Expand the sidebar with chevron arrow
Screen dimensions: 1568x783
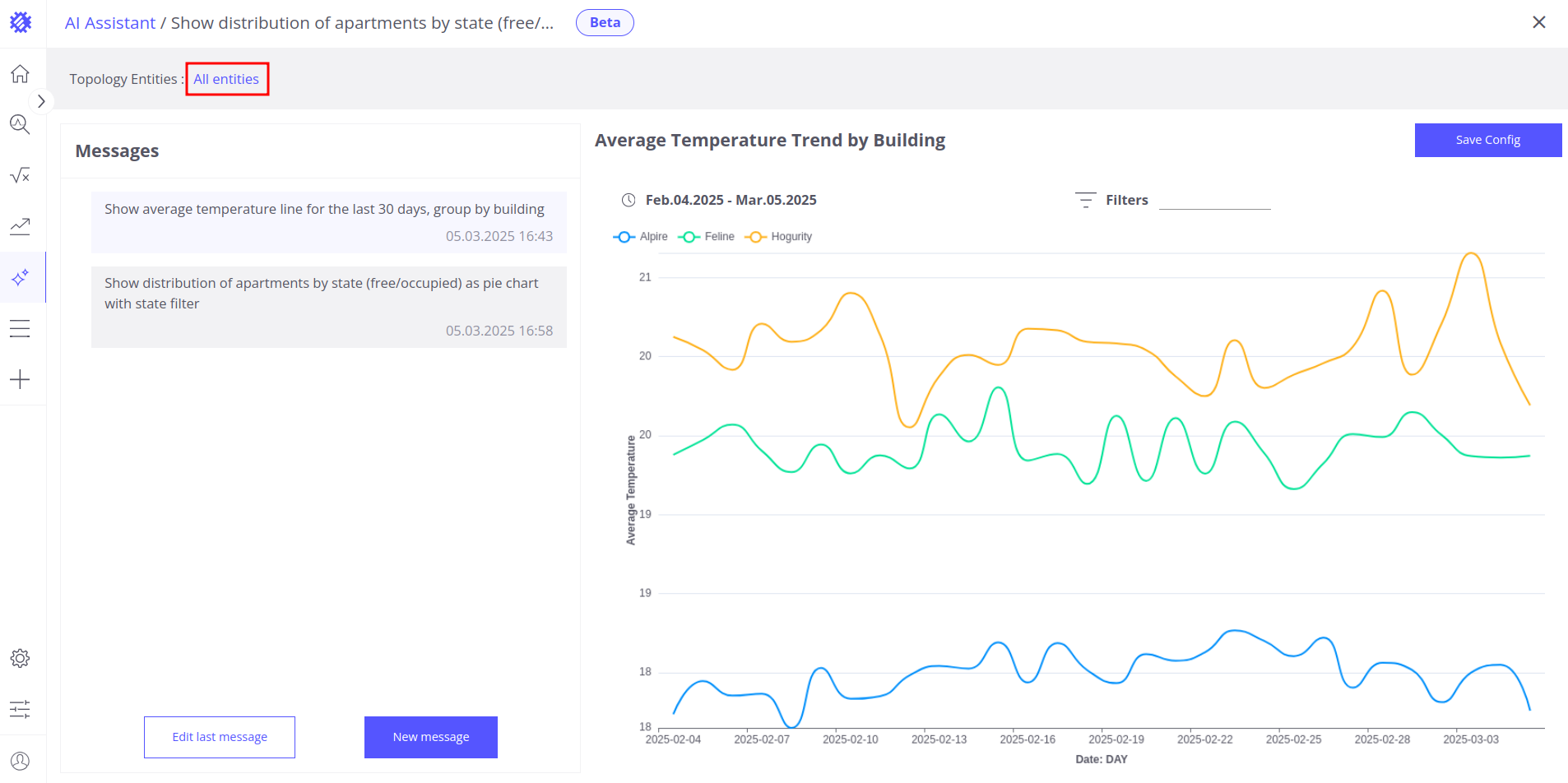click(41, 101)
